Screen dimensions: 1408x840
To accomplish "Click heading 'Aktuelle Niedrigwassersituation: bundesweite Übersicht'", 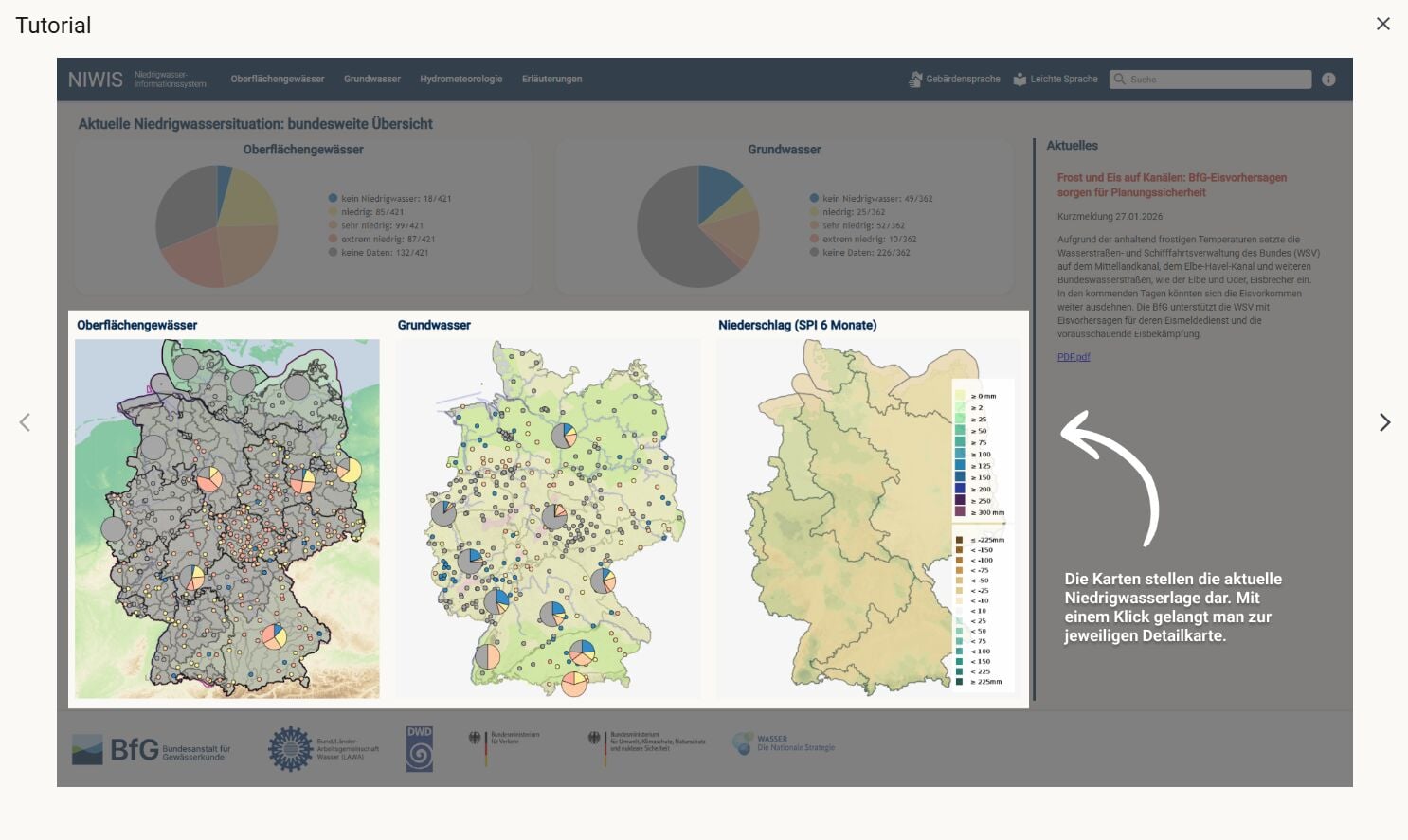I will [255, 124].
